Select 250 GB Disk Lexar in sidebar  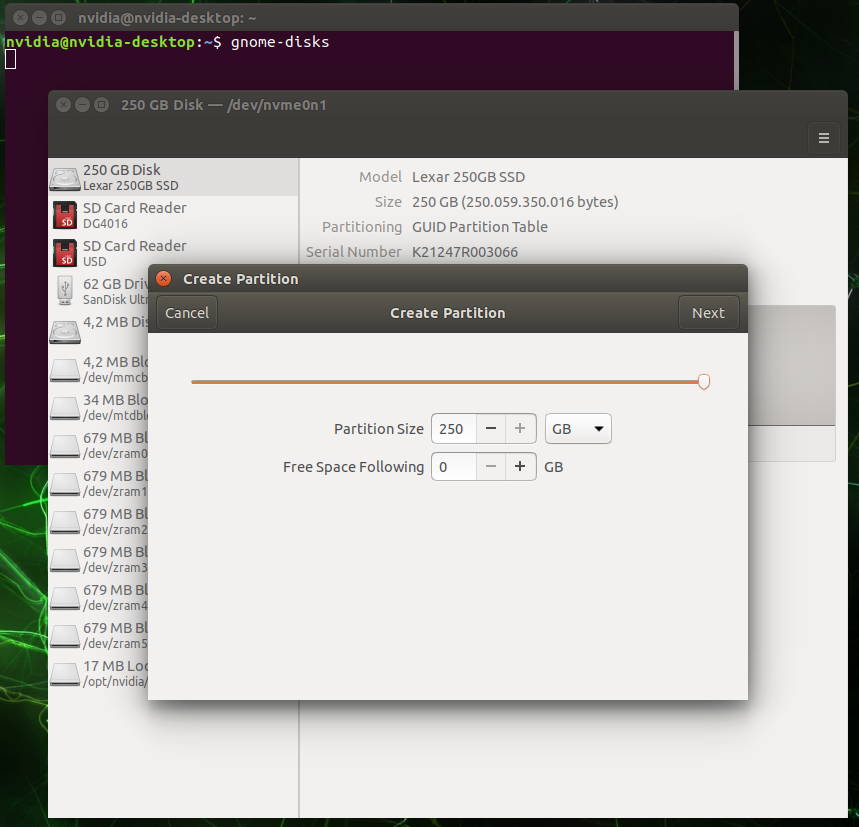coord(174,177)
